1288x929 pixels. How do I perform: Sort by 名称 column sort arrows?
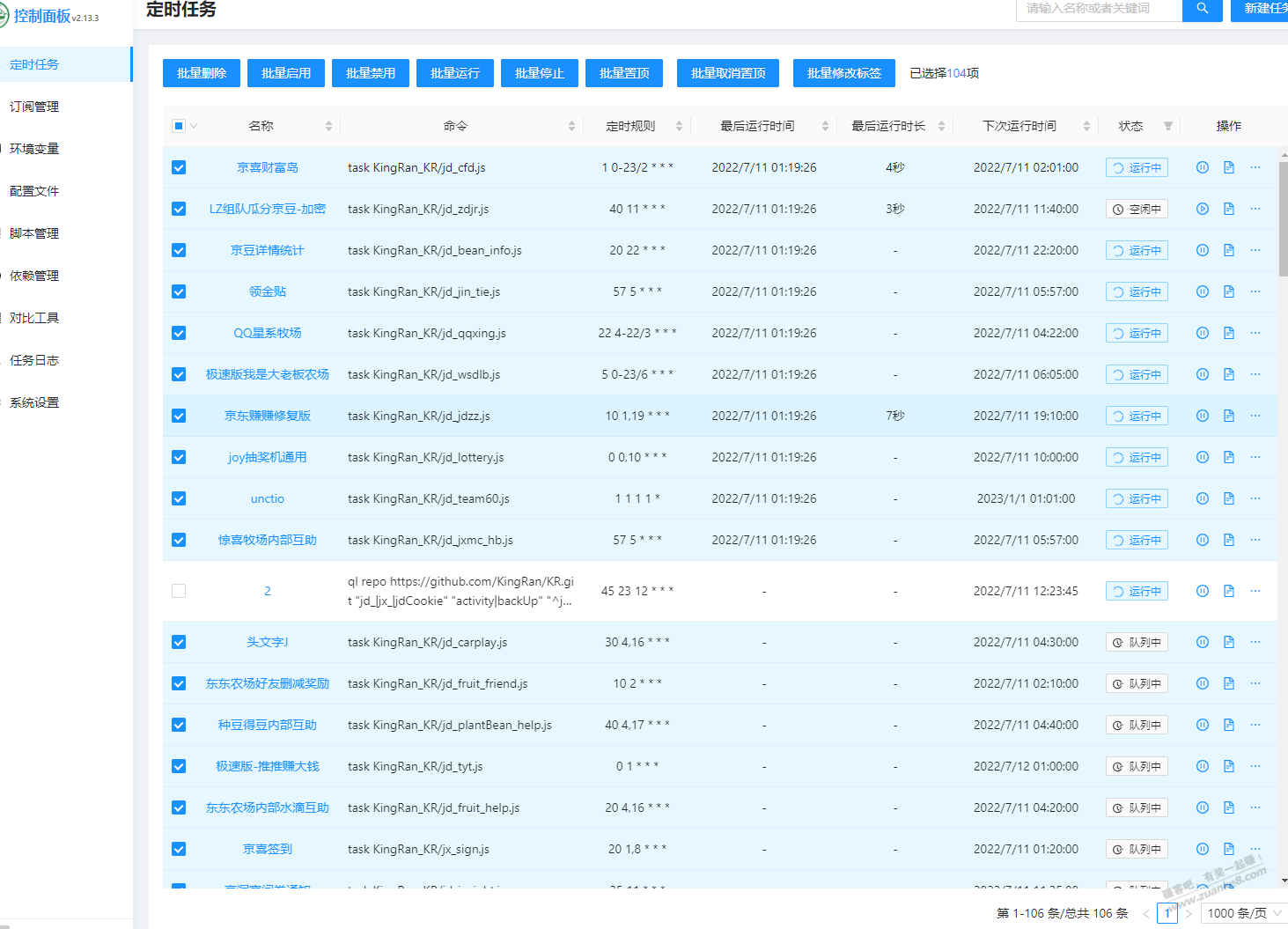pyautogui.click(x=328, y=126)
